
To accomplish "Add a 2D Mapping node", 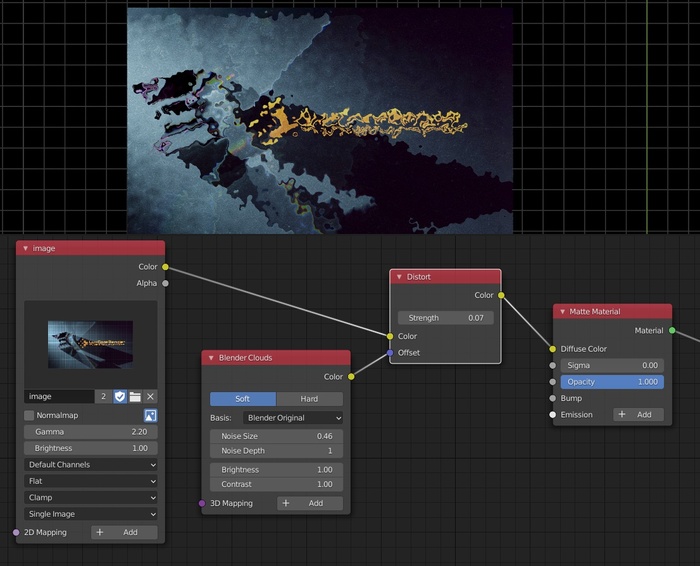I will pos(124,533).
